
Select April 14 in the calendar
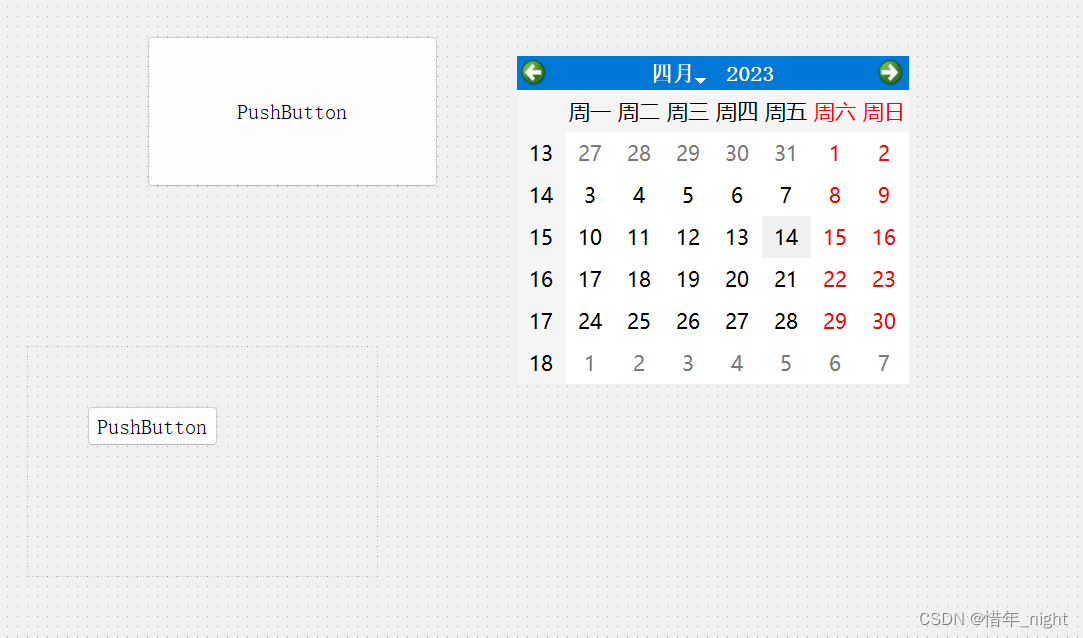click(786, 237)
